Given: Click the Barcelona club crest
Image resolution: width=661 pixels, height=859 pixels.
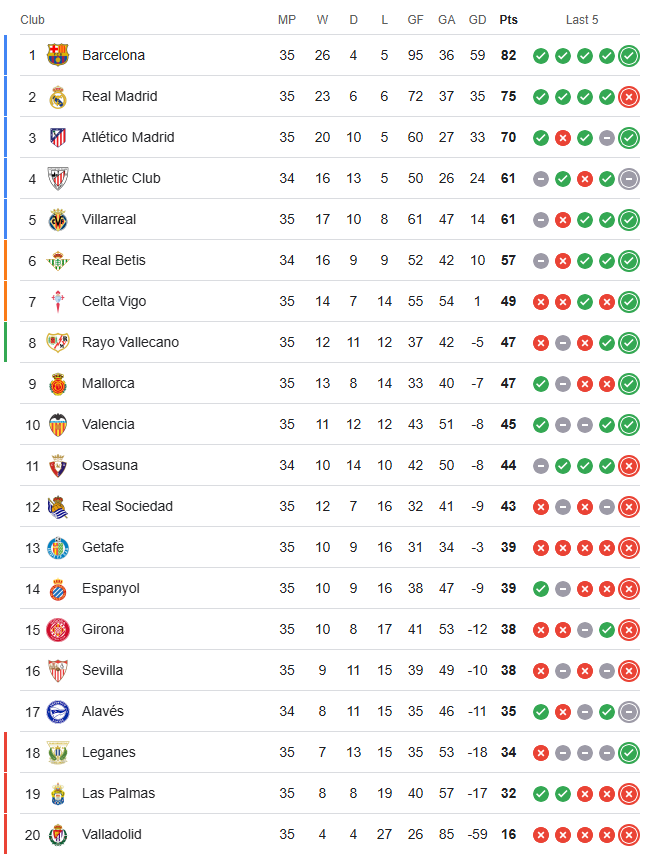Looking at the screenshot, I should pyautogui.click(x=58, y=55).
